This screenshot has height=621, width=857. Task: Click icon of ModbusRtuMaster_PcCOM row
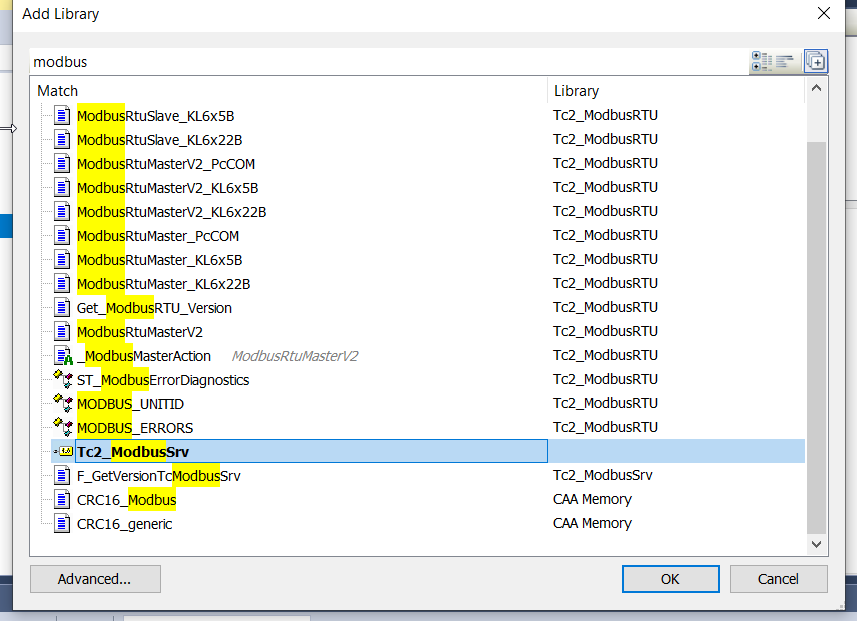(x=62, y=236)
